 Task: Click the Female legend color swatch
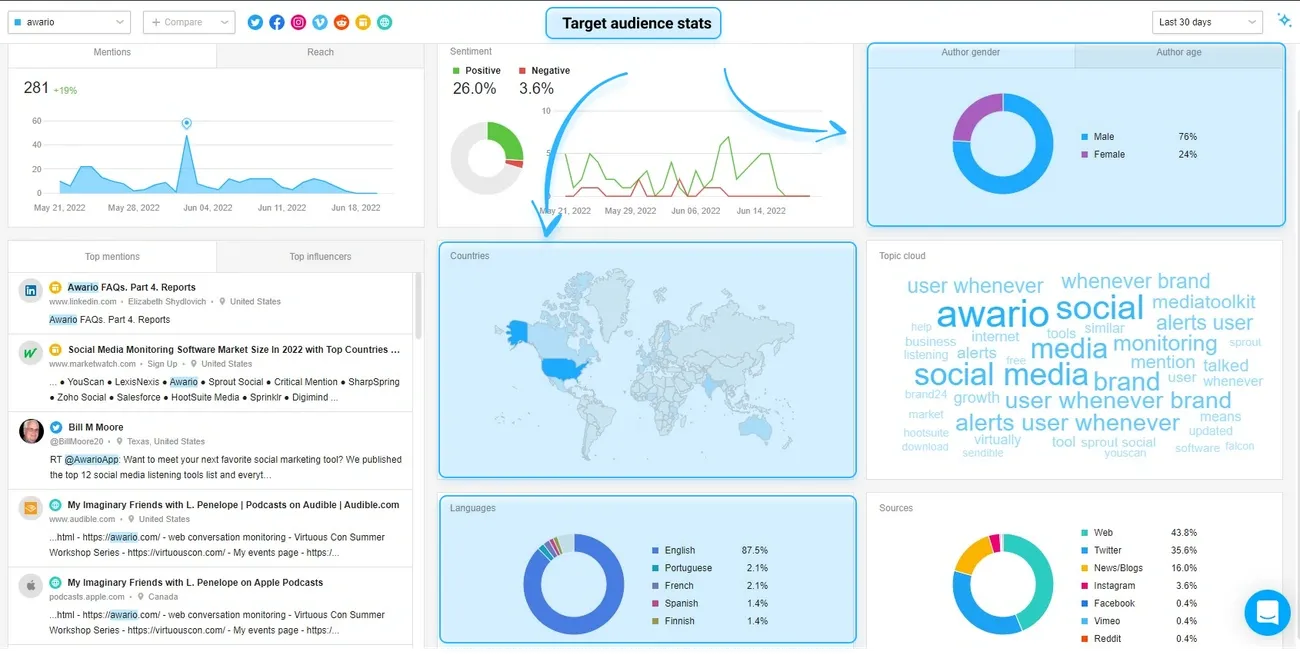1085,155
